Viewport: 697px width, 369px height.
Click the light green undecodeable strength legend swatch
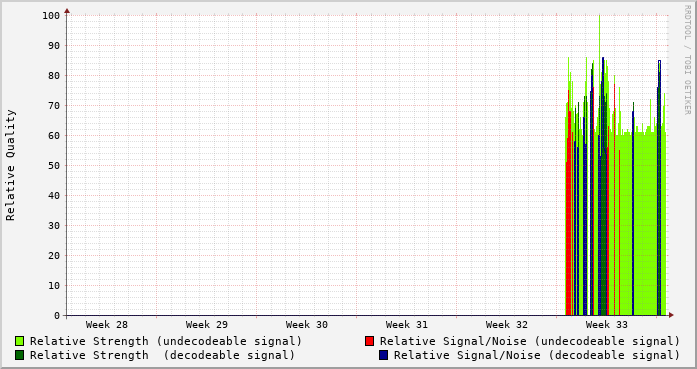pos(19,341)
